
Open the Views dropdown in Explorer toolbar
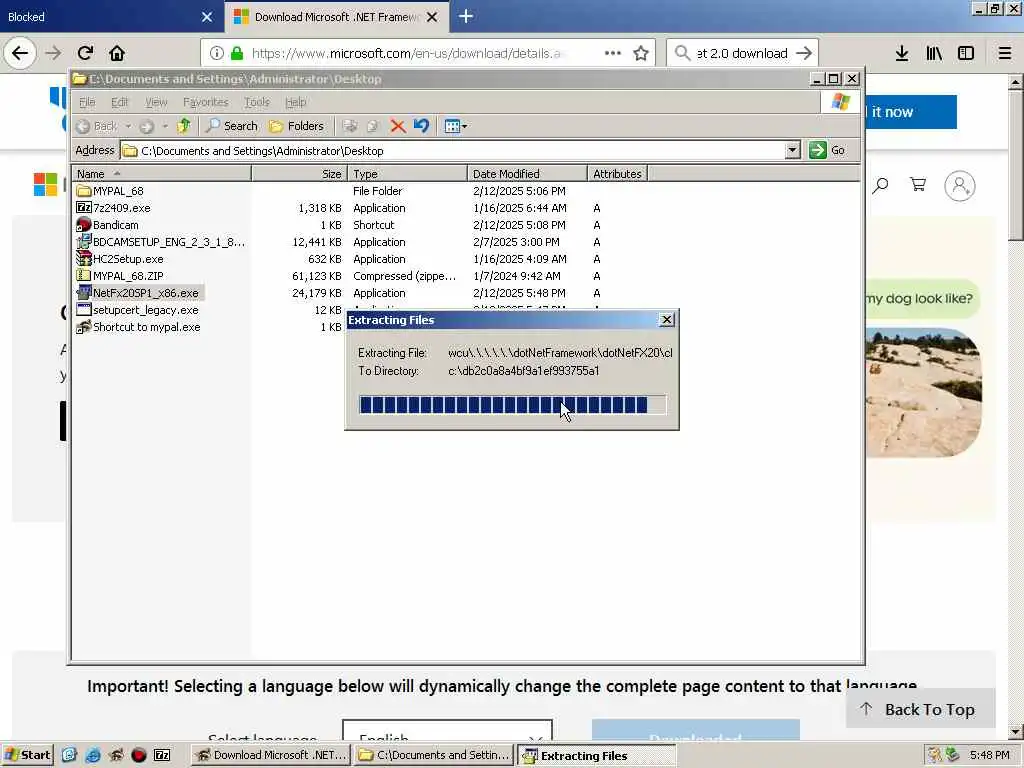455,126
